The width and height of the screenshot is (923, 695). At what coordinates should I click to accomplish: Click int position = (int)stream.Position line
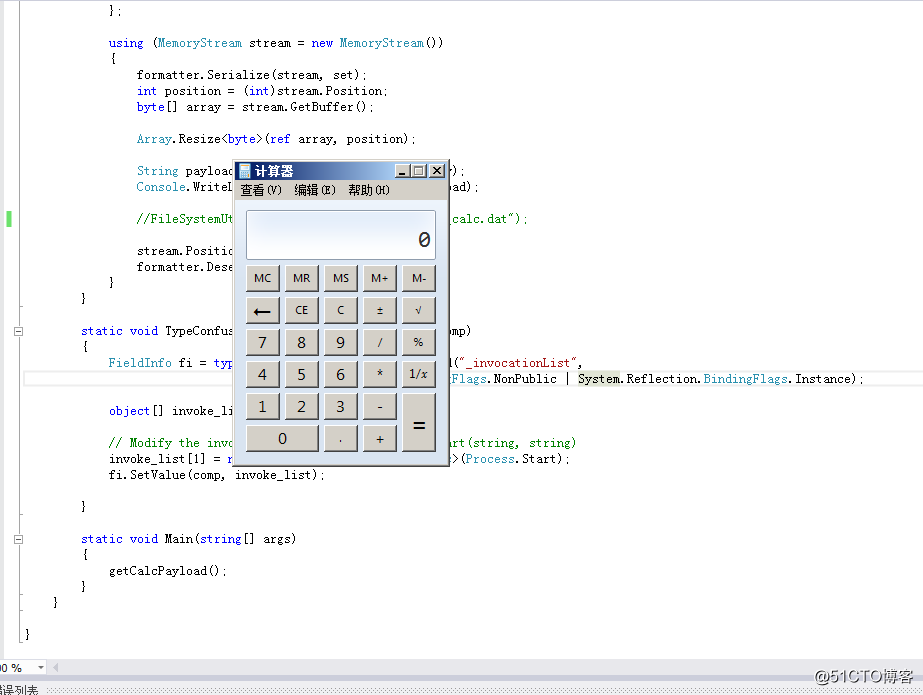tap(262, 91)
